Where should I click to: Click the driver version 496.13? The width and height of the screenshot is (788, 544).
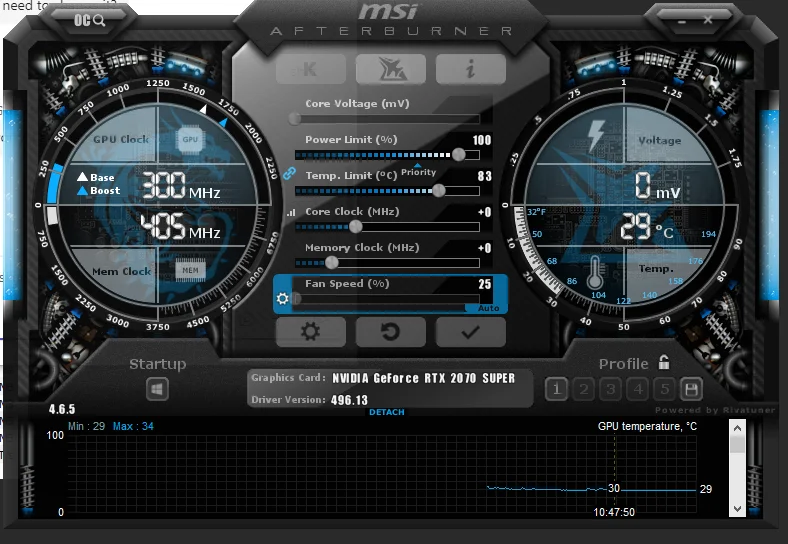[349, 400]
